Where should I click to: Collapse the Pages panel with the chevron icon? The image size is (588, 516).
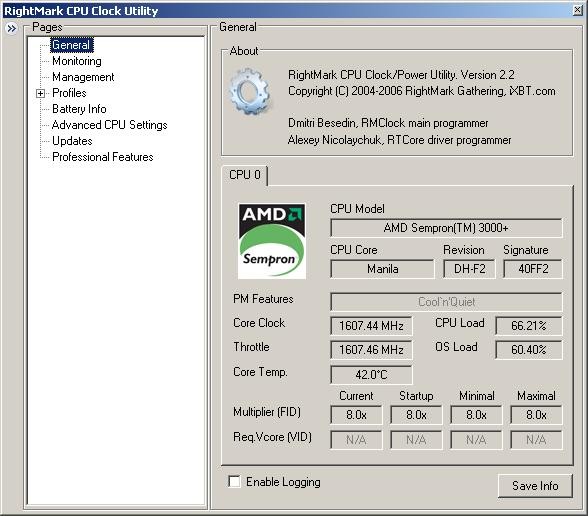(12, 28)
